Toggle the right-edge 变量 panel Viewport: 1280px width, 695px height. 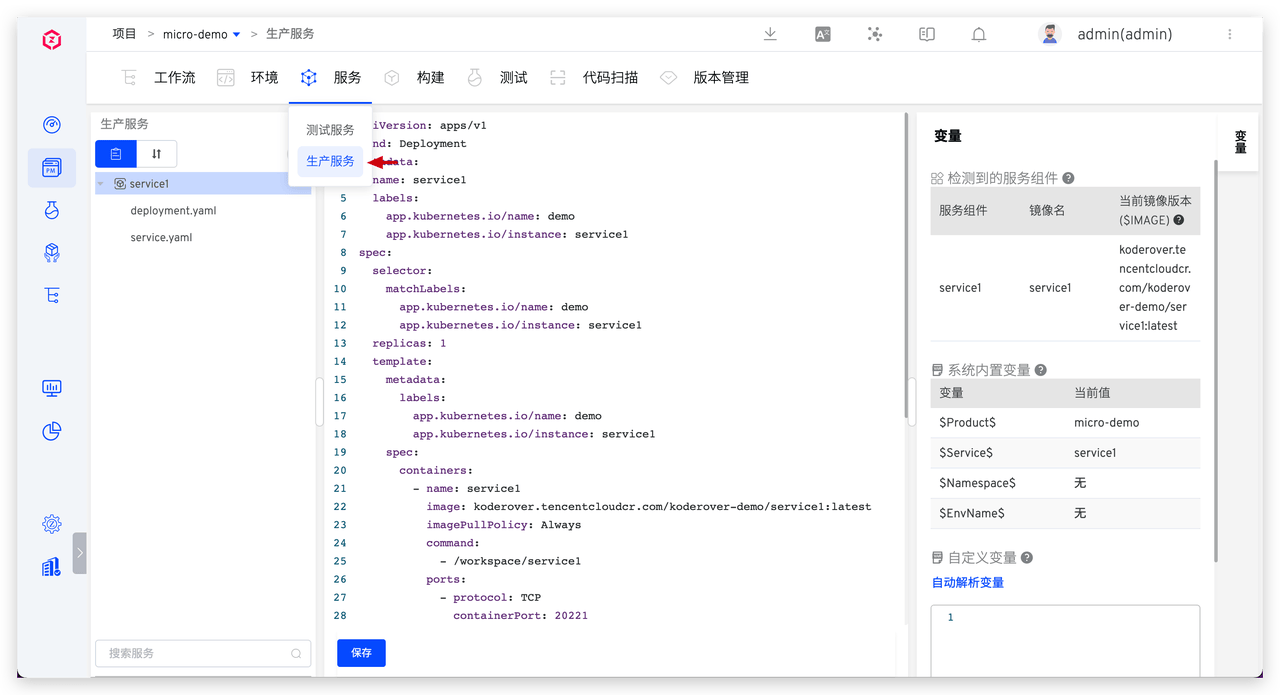point(1239,143)
